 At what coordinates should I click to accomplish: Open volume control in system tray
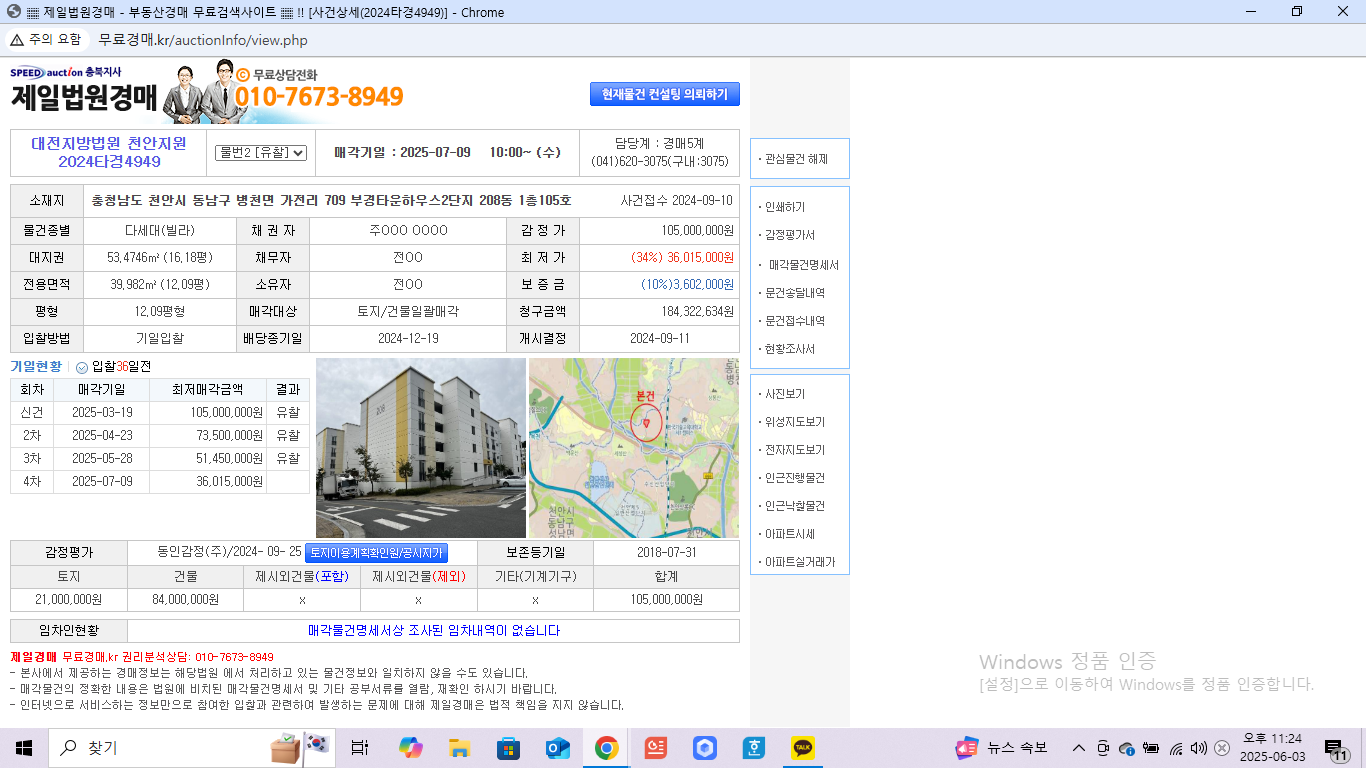click(x=1199, y=748)
